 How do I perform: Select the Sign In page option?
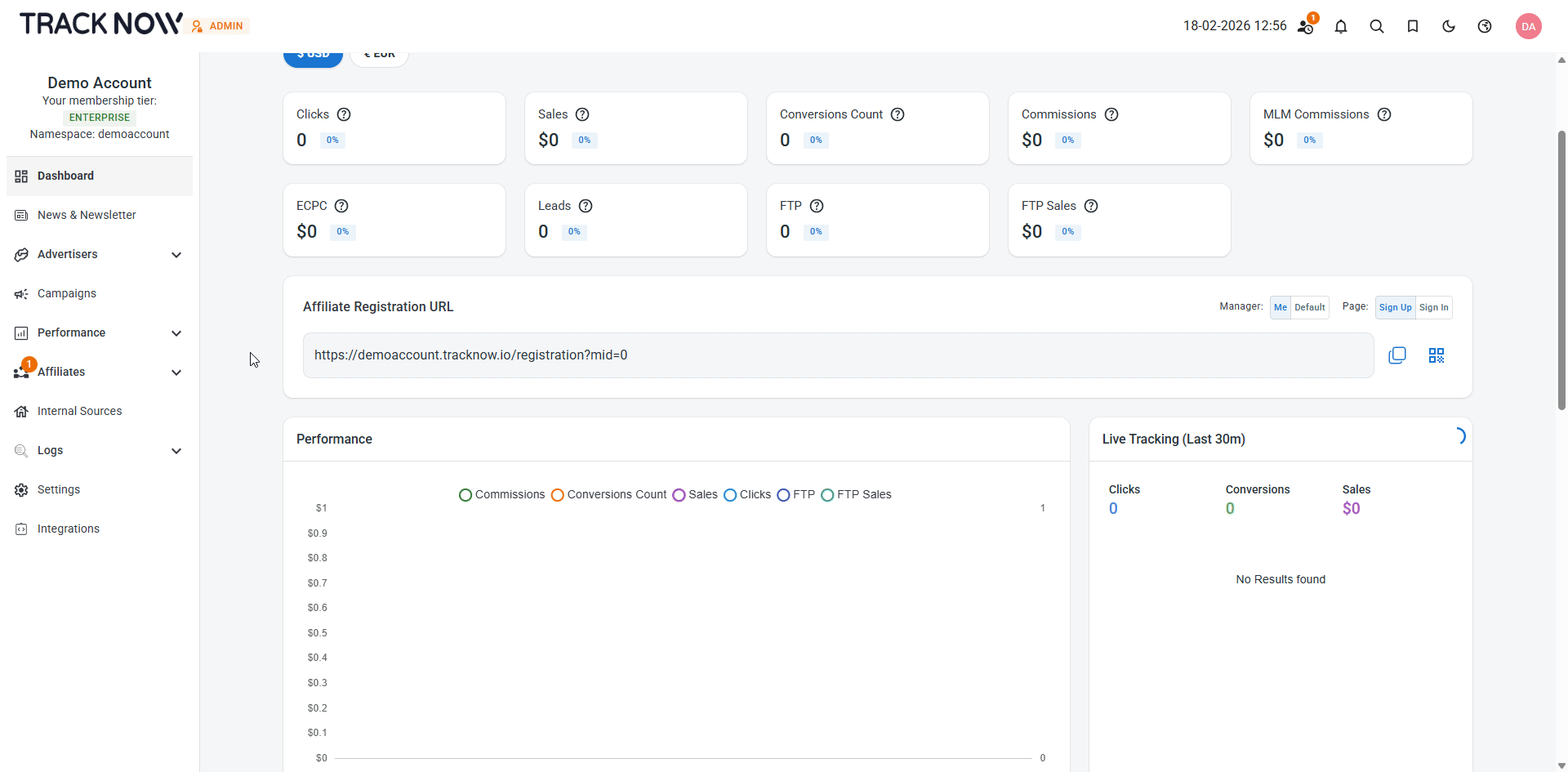[1433, 308]
